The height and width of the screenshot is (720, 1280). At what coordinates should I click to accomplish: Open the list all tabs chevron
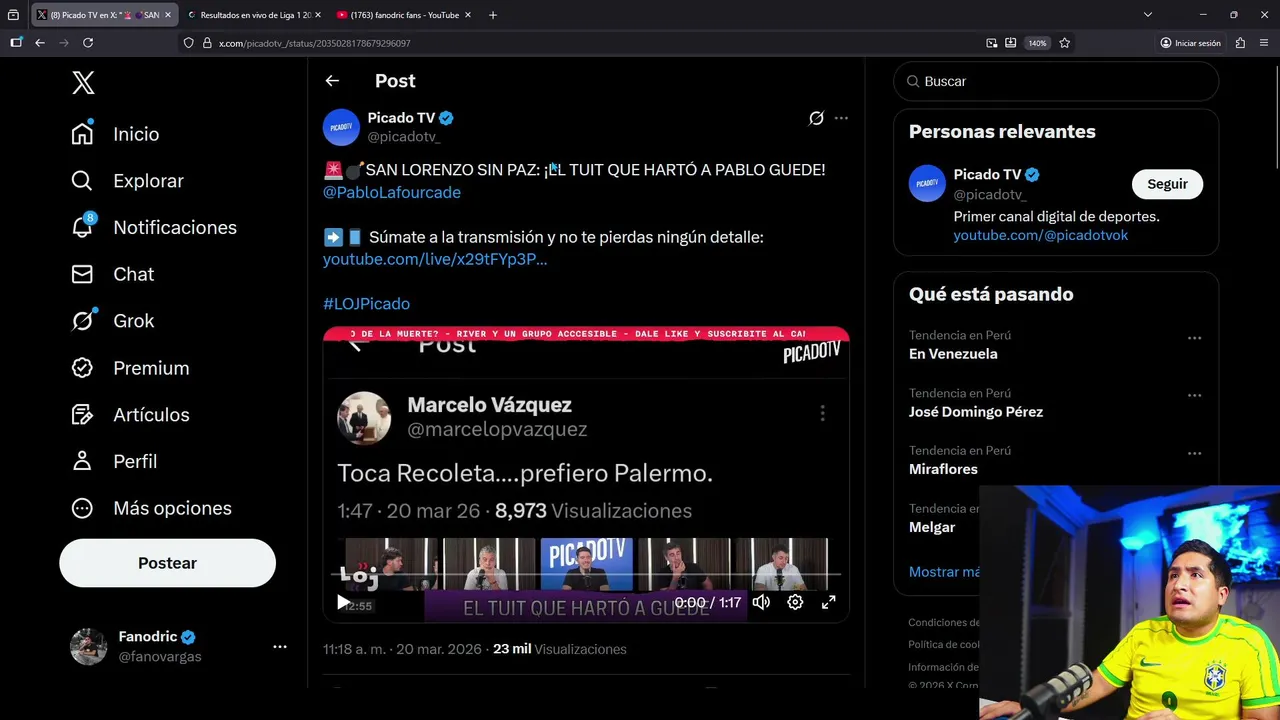pos(1148,15)
